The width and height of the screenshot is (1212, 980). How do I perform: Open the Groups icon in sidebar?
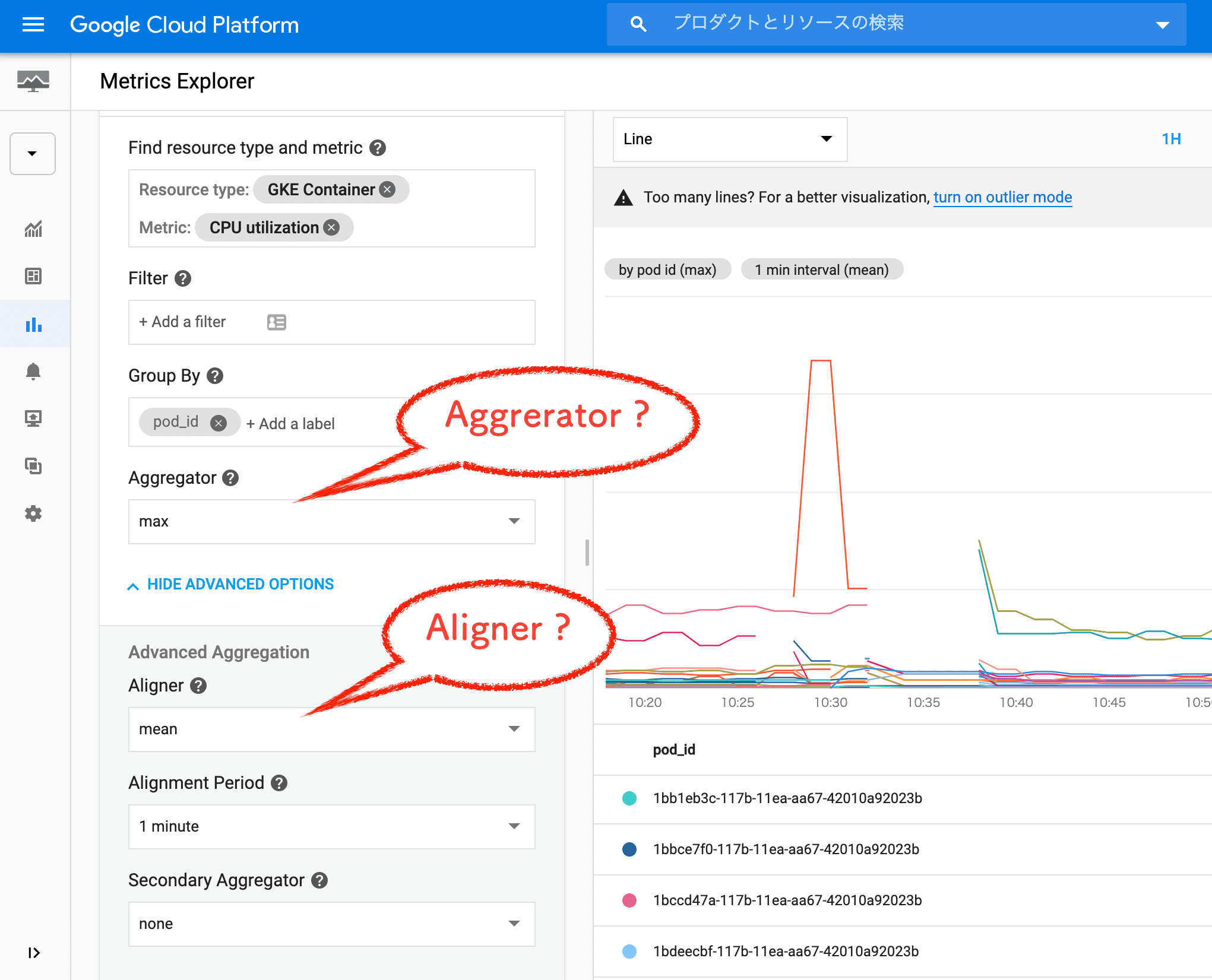pos(33,466)
